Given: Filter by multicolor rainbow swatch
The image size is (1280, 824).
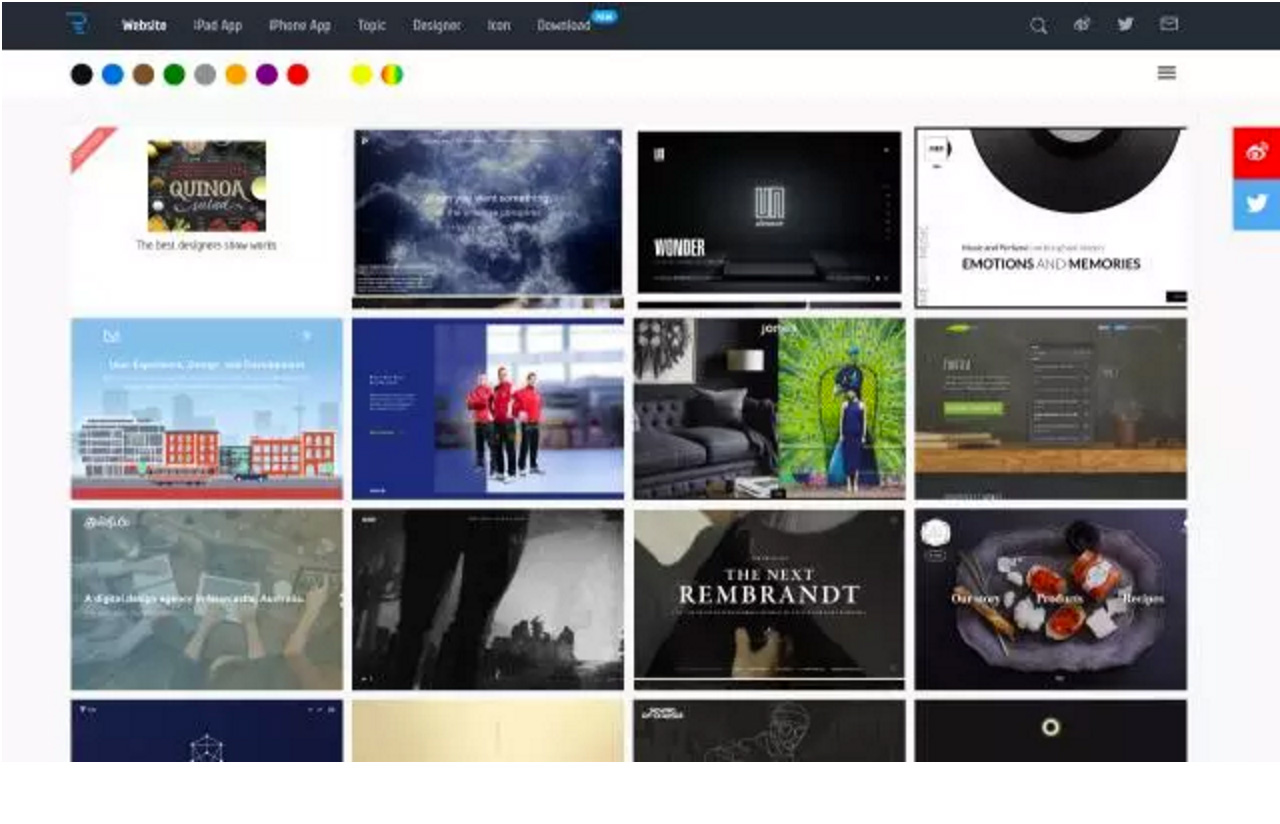Looking at the screenshot, I should click(392, 74).
